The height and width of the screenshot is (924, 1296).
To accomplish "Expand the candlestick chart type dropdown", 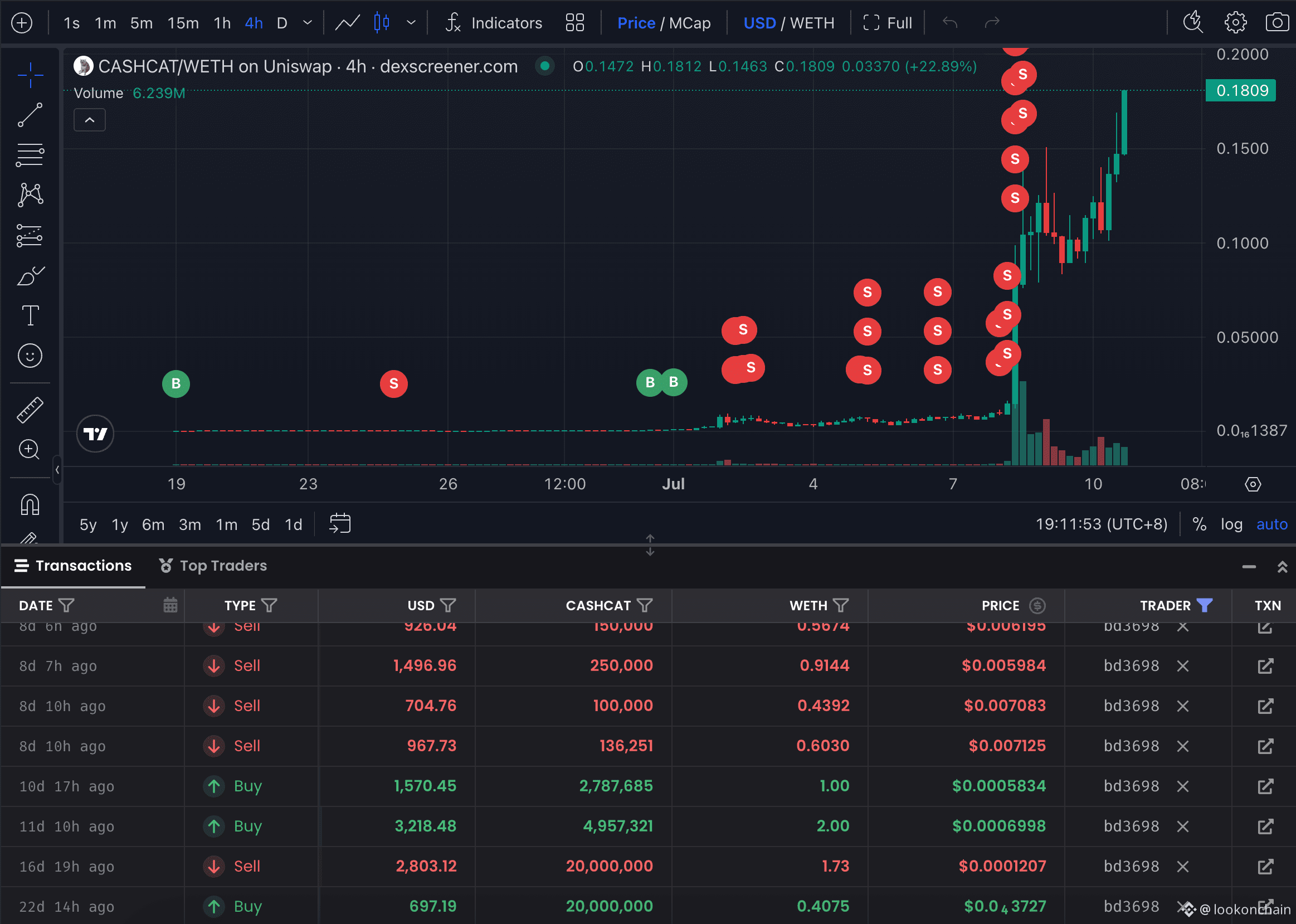I will click(x=411, y=23).
